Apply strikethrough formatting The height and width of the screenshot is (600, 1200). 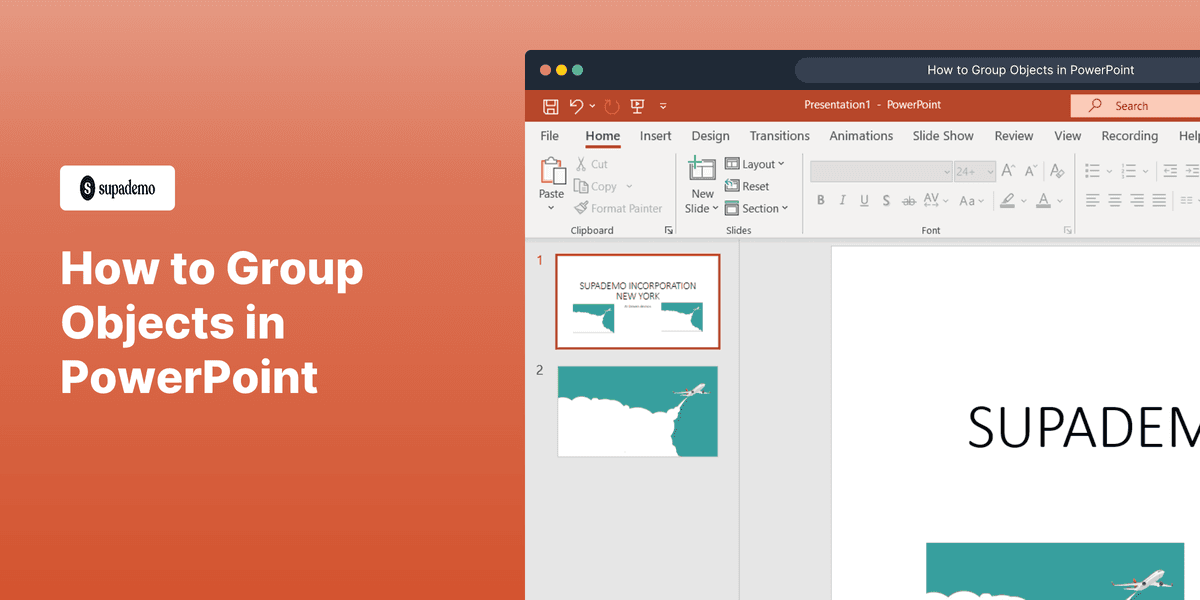tap(908, 200)
